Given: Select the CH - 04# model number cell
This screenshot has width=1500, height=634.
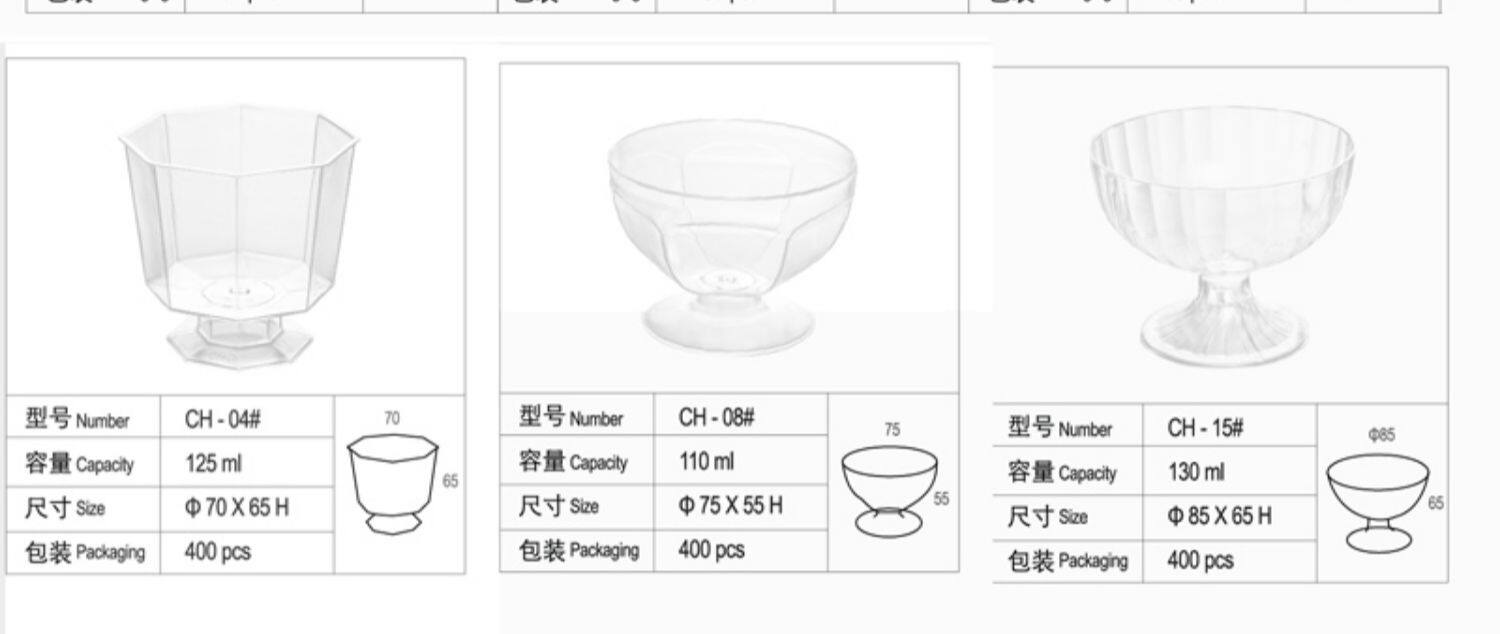Looking at the screenshot, I should tap(247, 418).
